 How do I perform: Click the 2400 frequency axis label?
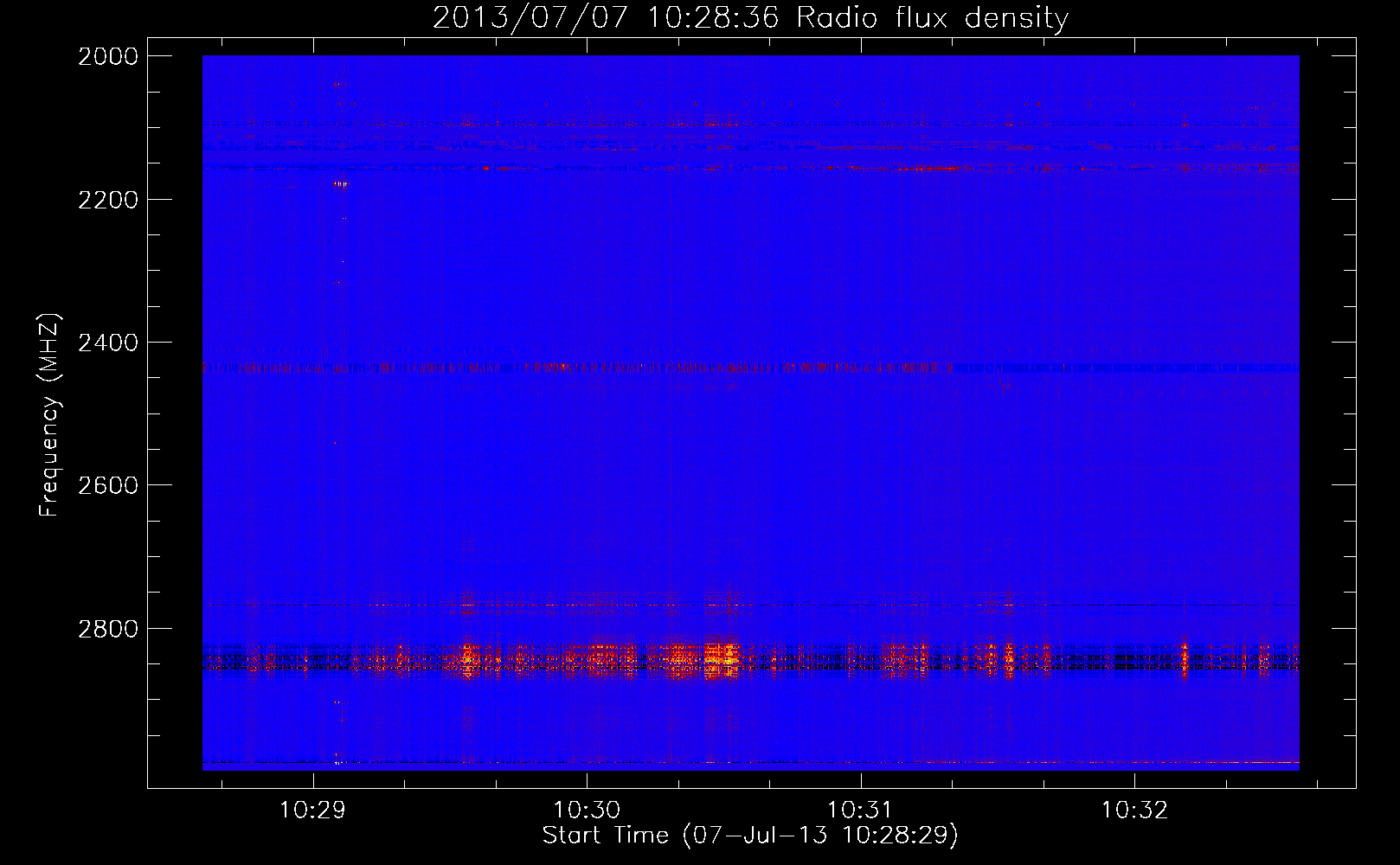point(108,343)
